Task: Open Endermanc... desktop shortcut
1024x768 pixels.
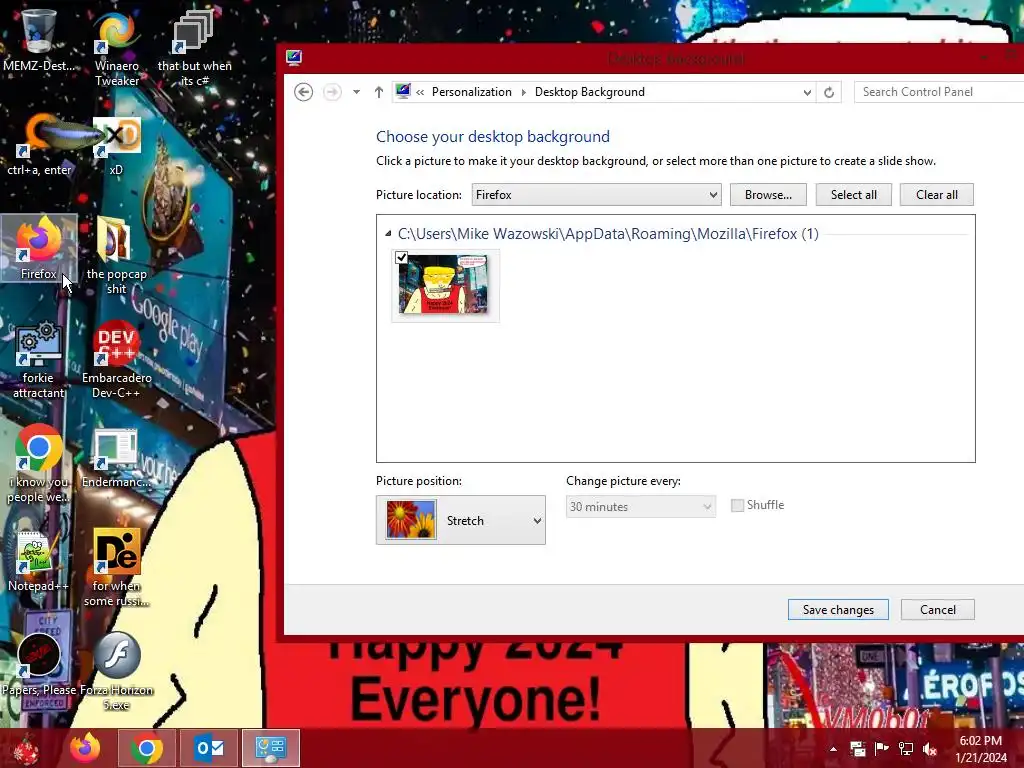Action: tap(116, 457)
